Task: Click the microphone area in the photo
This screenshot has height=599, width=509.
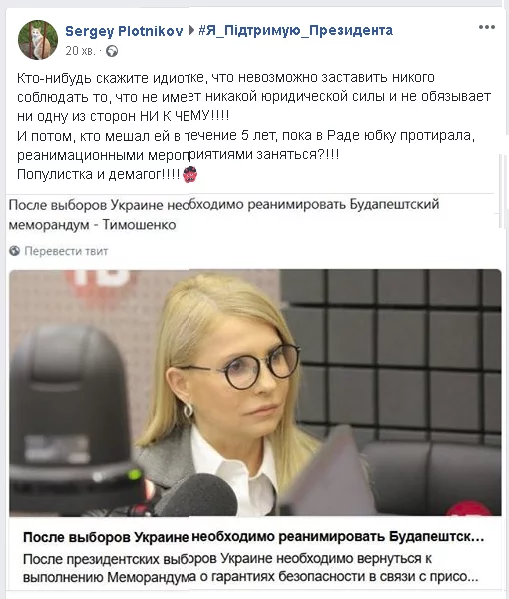Action: click(199, 495)
